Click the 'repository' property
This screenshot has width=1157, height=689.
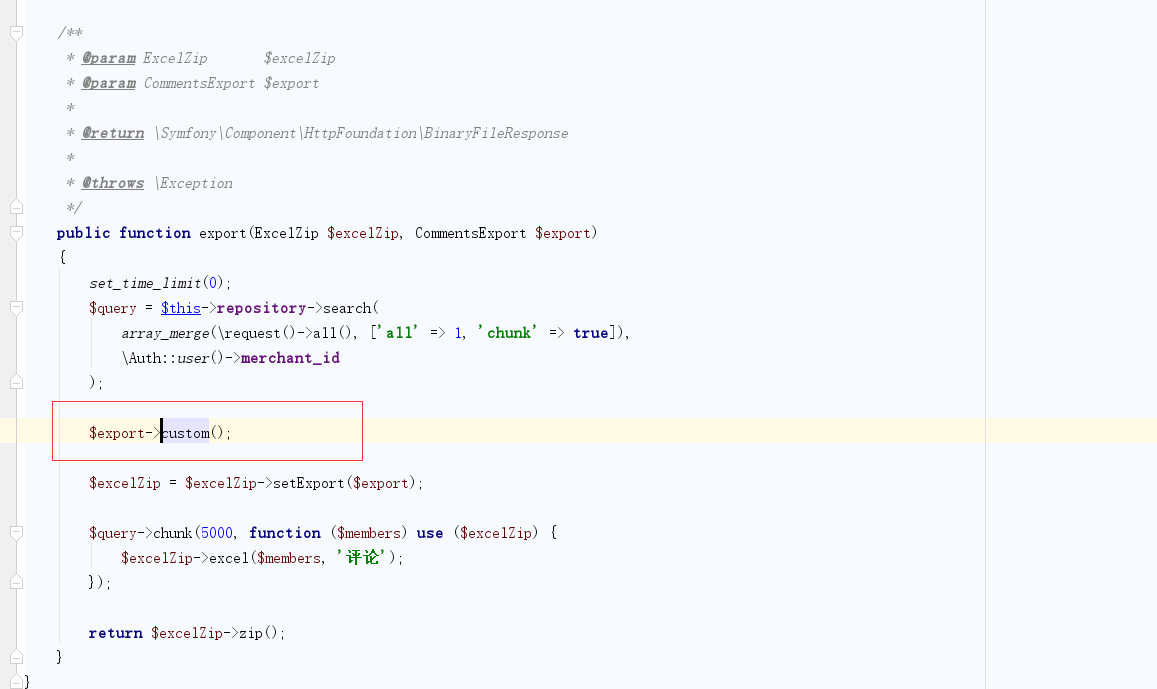261,308
